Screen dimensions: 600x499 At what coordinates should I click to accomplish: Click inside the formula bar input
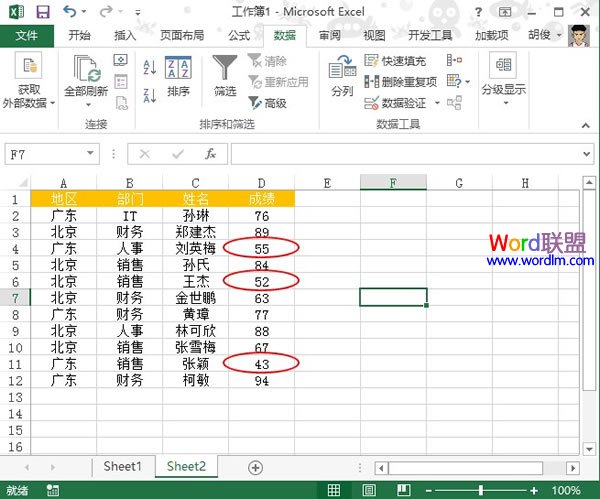tap(406, 154)
